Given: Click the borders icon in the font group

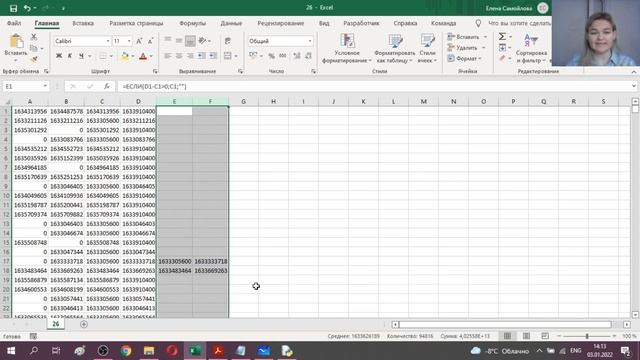Looking at the screenshot, I should 103,56.
